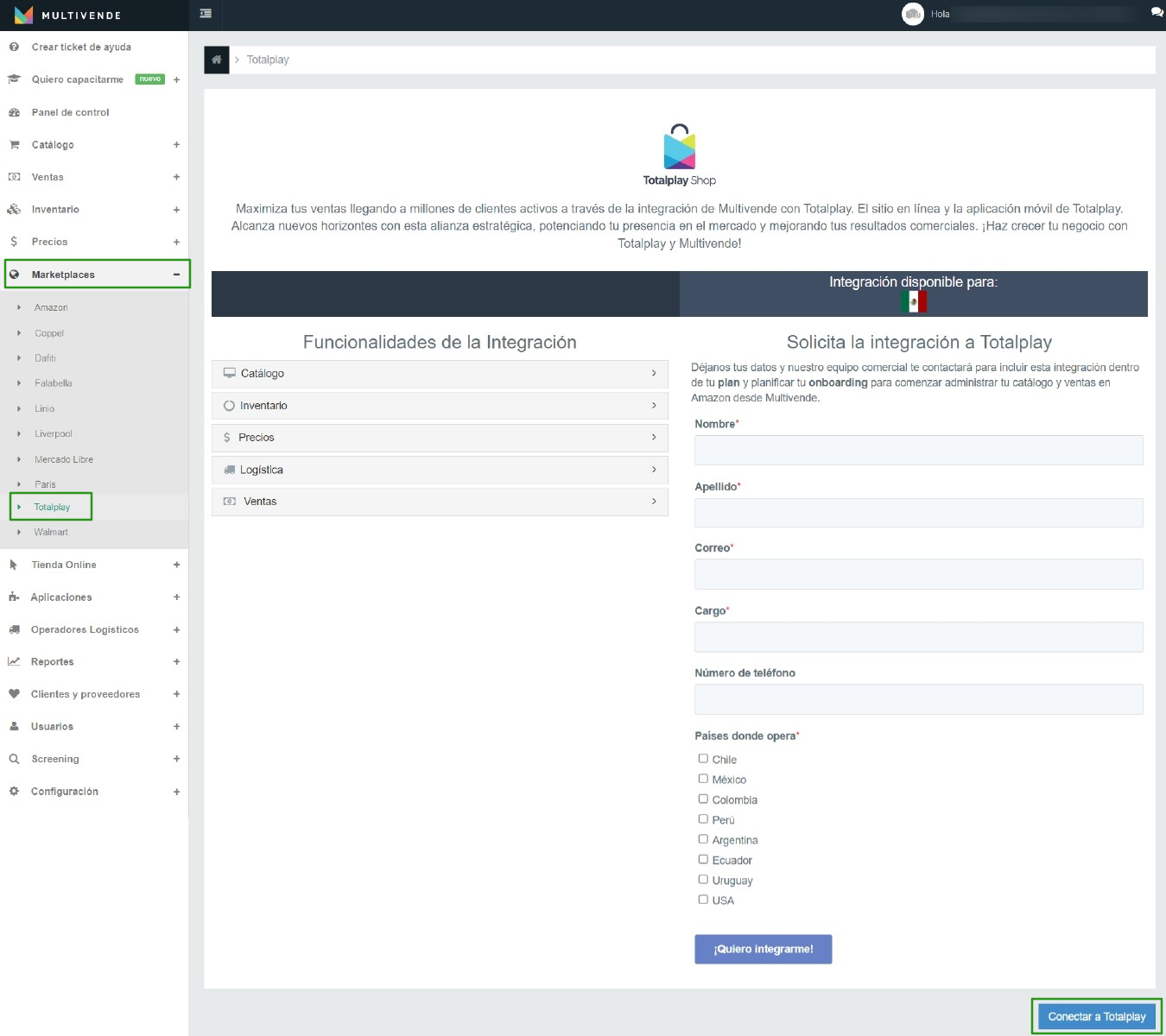The width and height of the screenshot is (1166, 1036).
Task: Click the Ventas money icon in sidebar
Action: 14,177
